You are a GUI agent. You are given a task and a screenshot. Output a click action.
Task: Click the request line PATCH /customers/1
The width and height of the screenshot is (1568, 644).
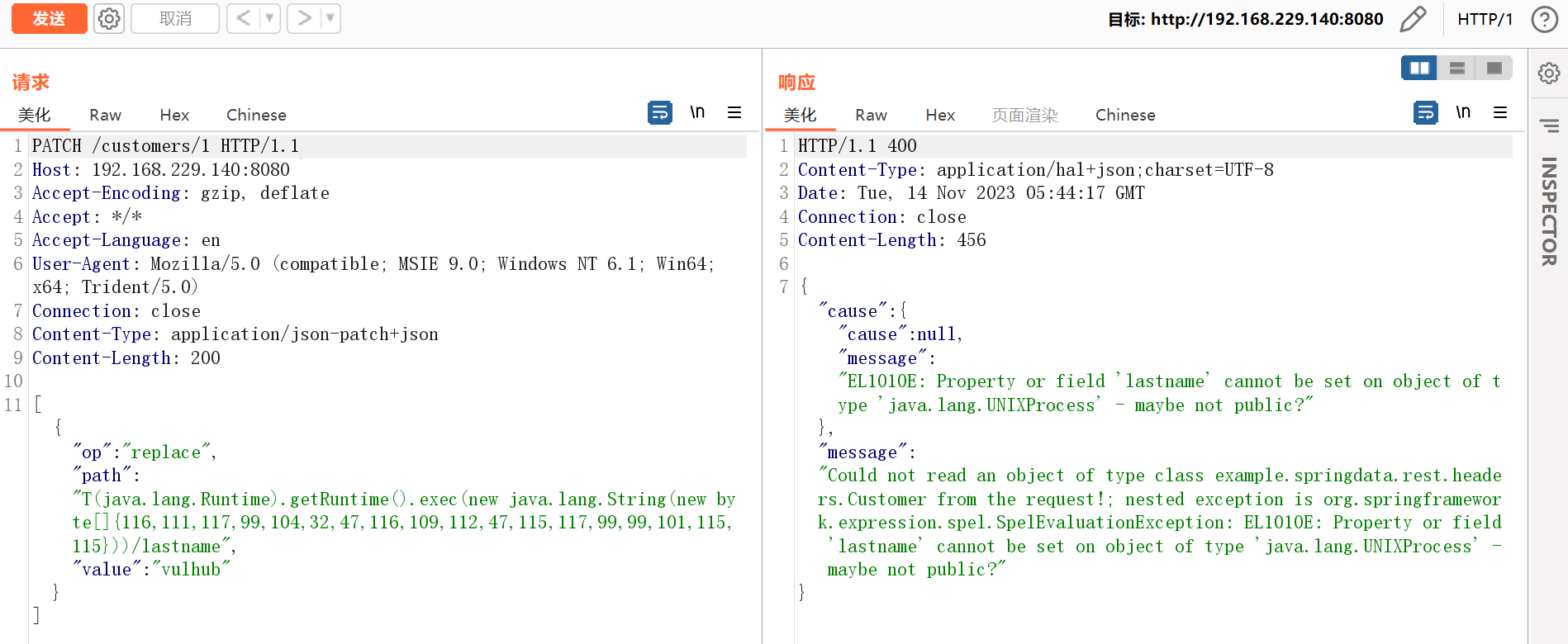pyautogui.click(x=165, y=146)
